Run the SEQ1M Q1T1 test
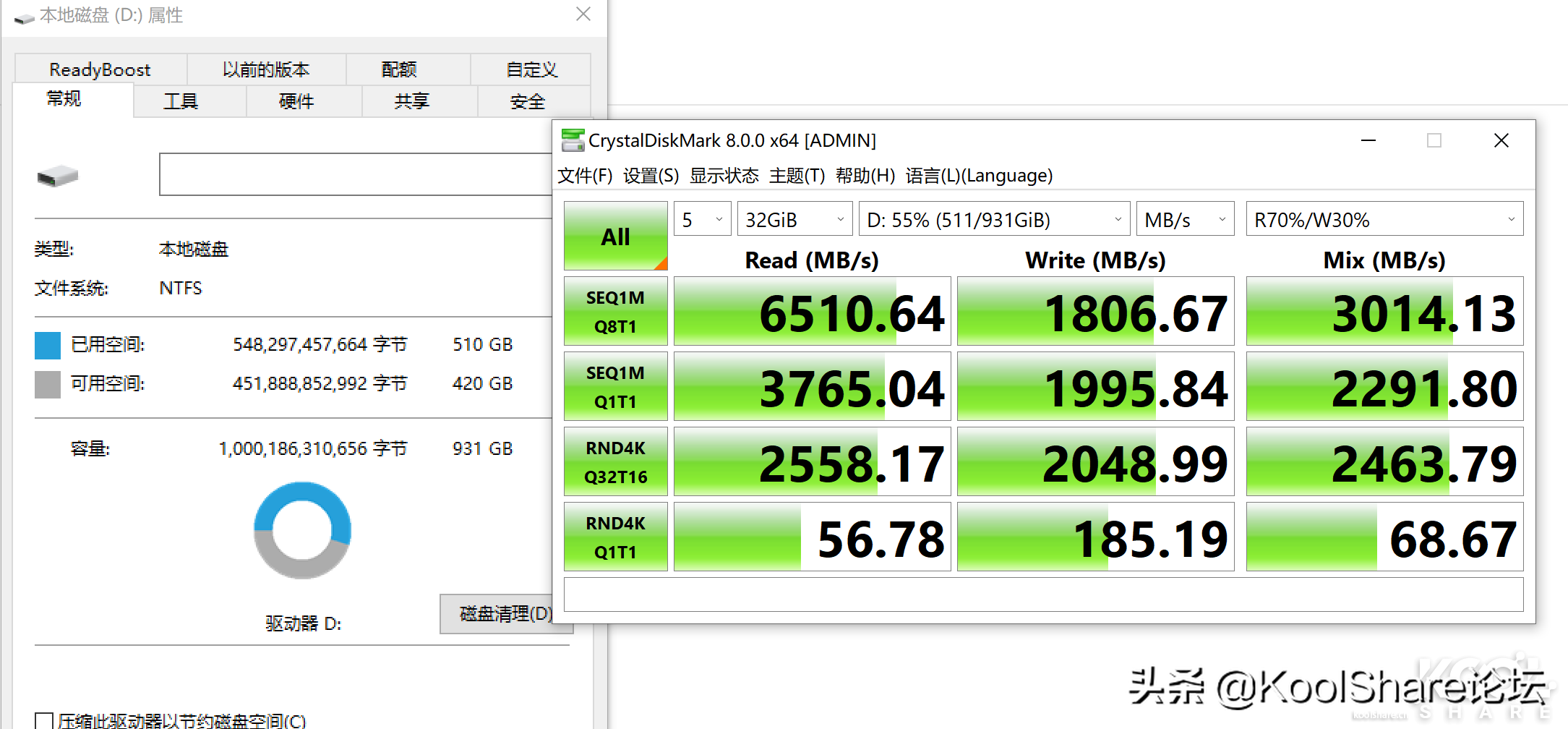Screen dimensions: 1568x729 tap(615, 387)
